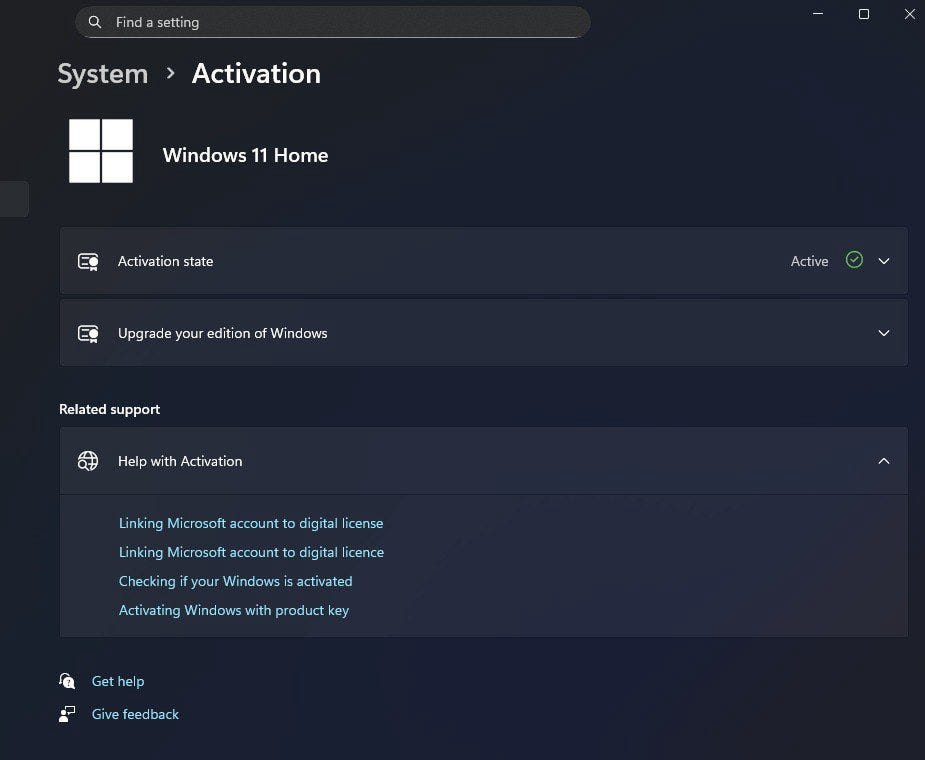Click the search magnifier icon
This screenshot has height=760, width=925.
pos(94,22)
